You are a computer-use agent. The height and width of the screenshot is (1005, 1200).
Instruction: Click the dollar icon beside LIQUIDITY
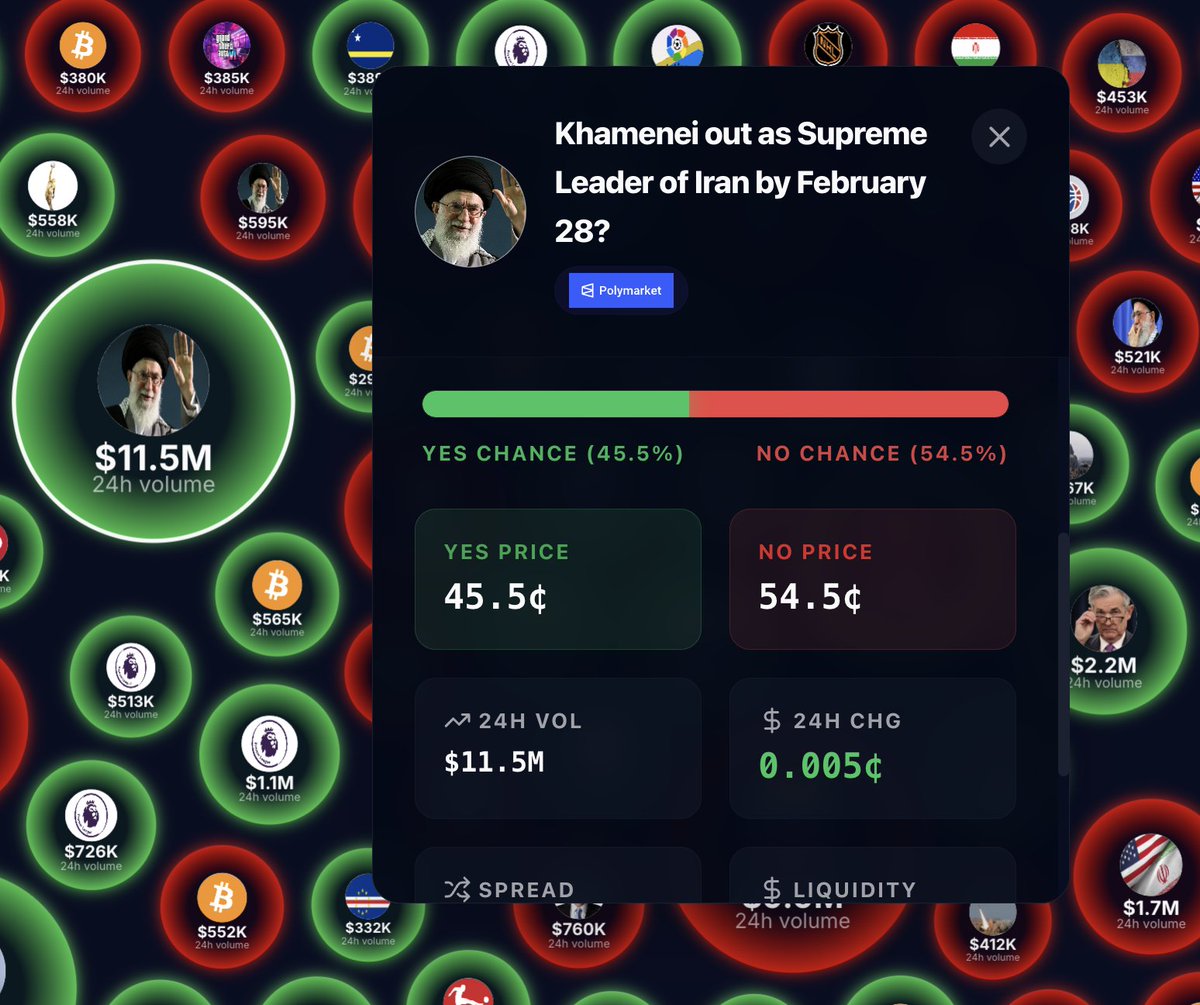(771, 889)
